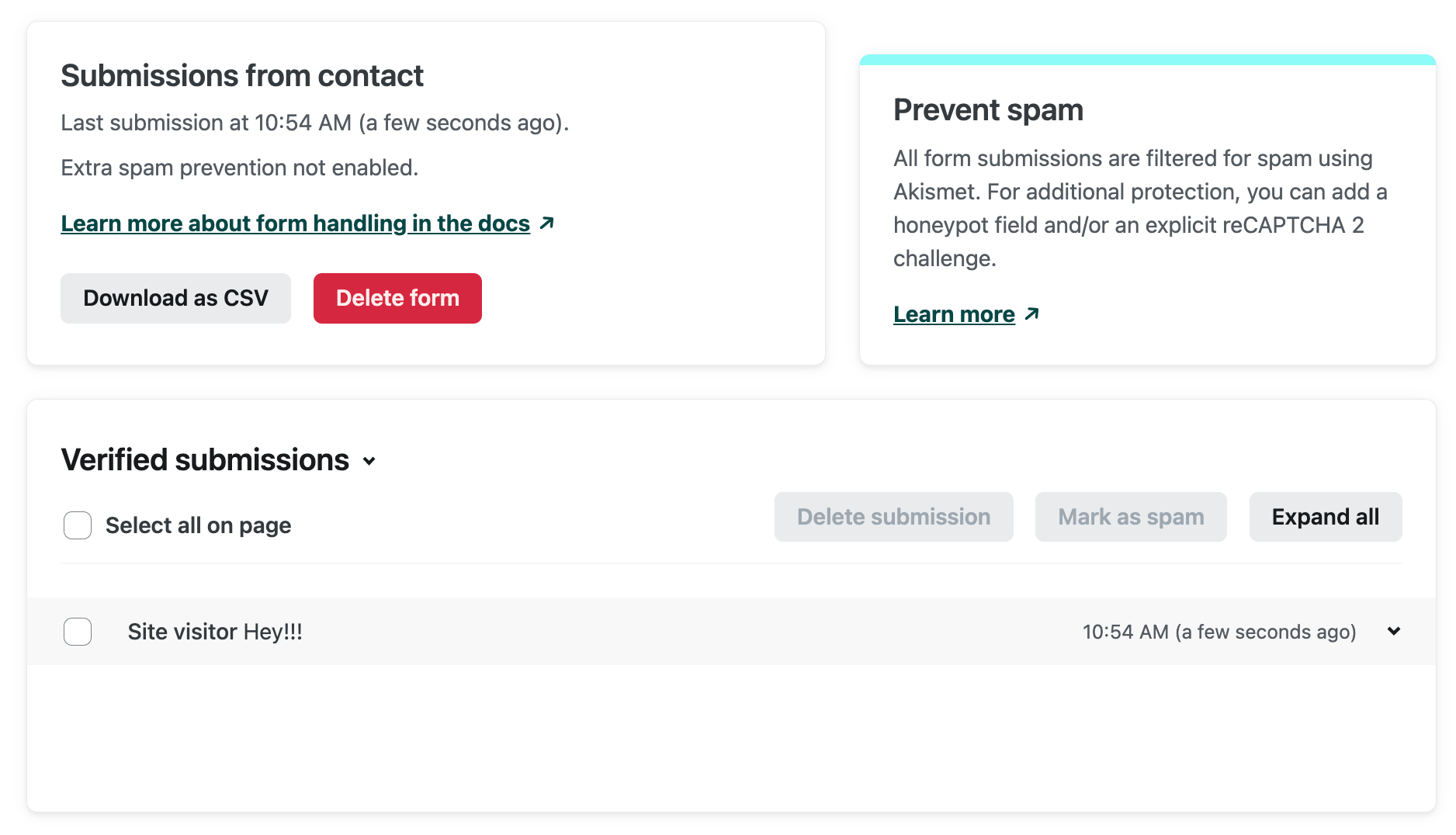Open the Verified submissions dropdown chevron
This screenshot has width=1456, height=835.
pyautogui.click(x=369, y=461)
